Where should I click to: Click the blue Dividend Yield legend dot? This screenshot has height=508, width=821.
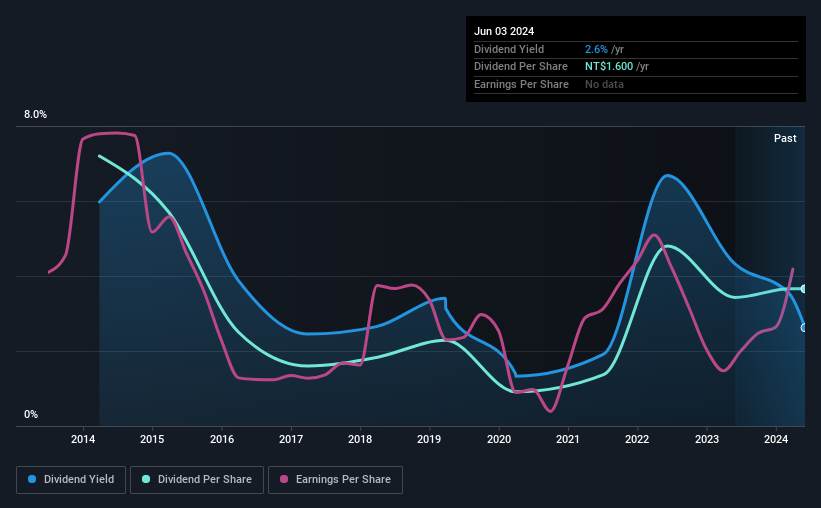pyautogui.click(x=32, y=479)
